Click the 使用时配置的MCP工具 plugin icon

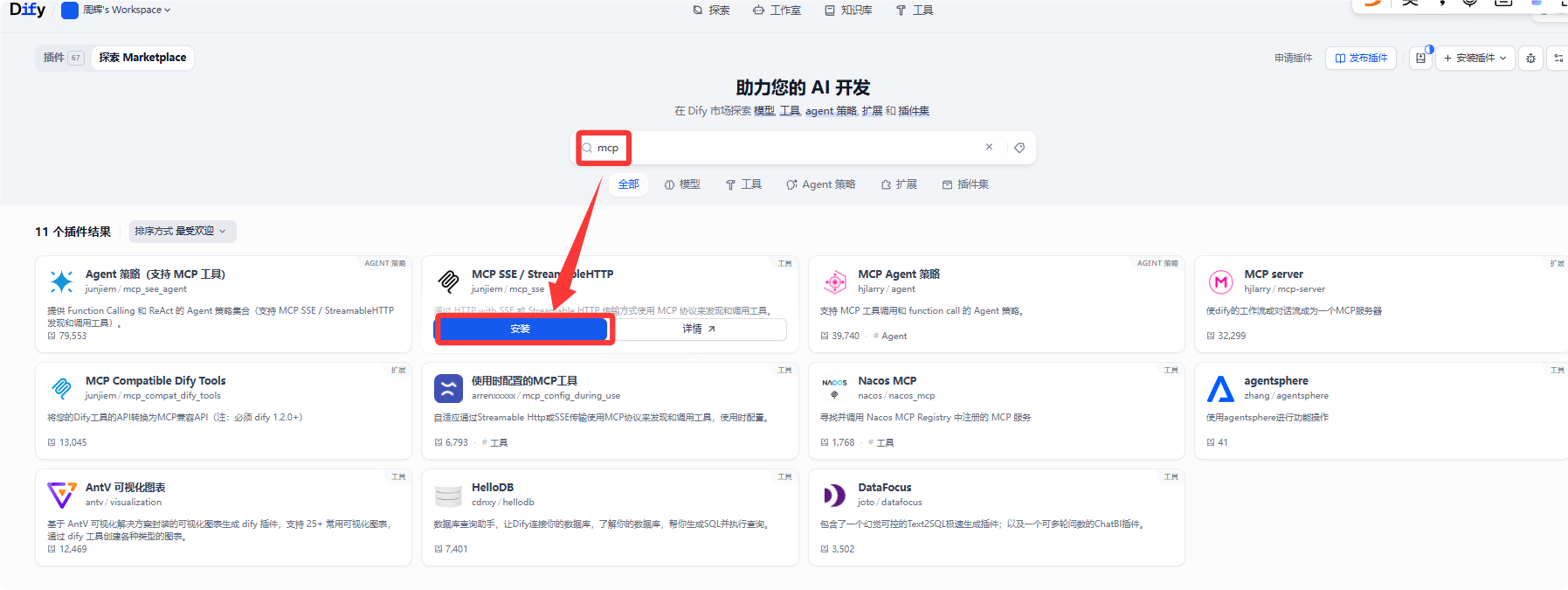click(448, 388)
